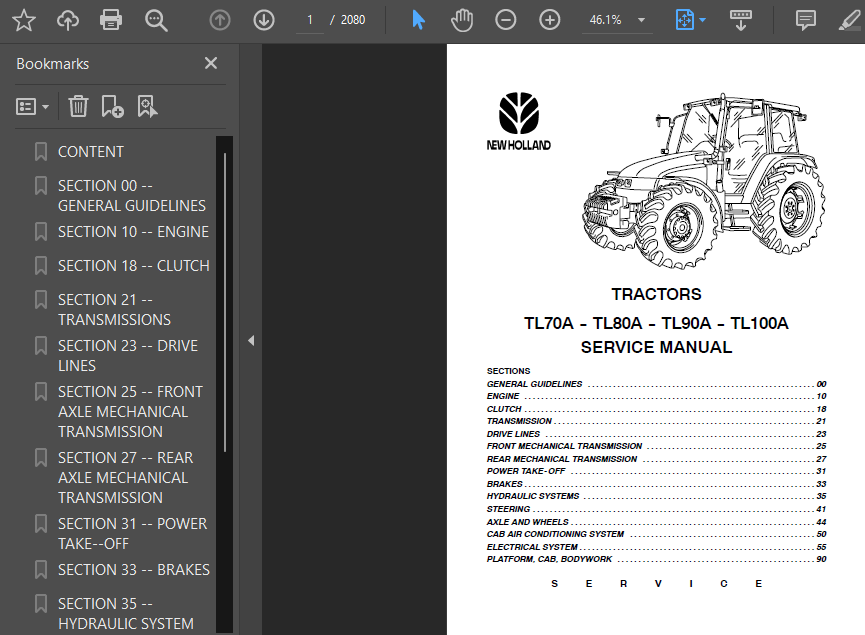Click the 'SECTIONS' heading on page
This screenshot has width=865, height=635.
pyautogui.click(x=508, y=371)
